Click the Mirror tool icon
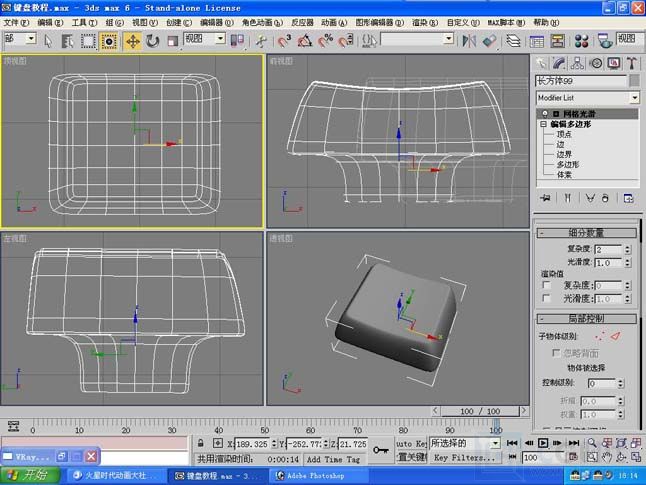Image resolution: width=646 pixels, height=485 pixels. 471,40
